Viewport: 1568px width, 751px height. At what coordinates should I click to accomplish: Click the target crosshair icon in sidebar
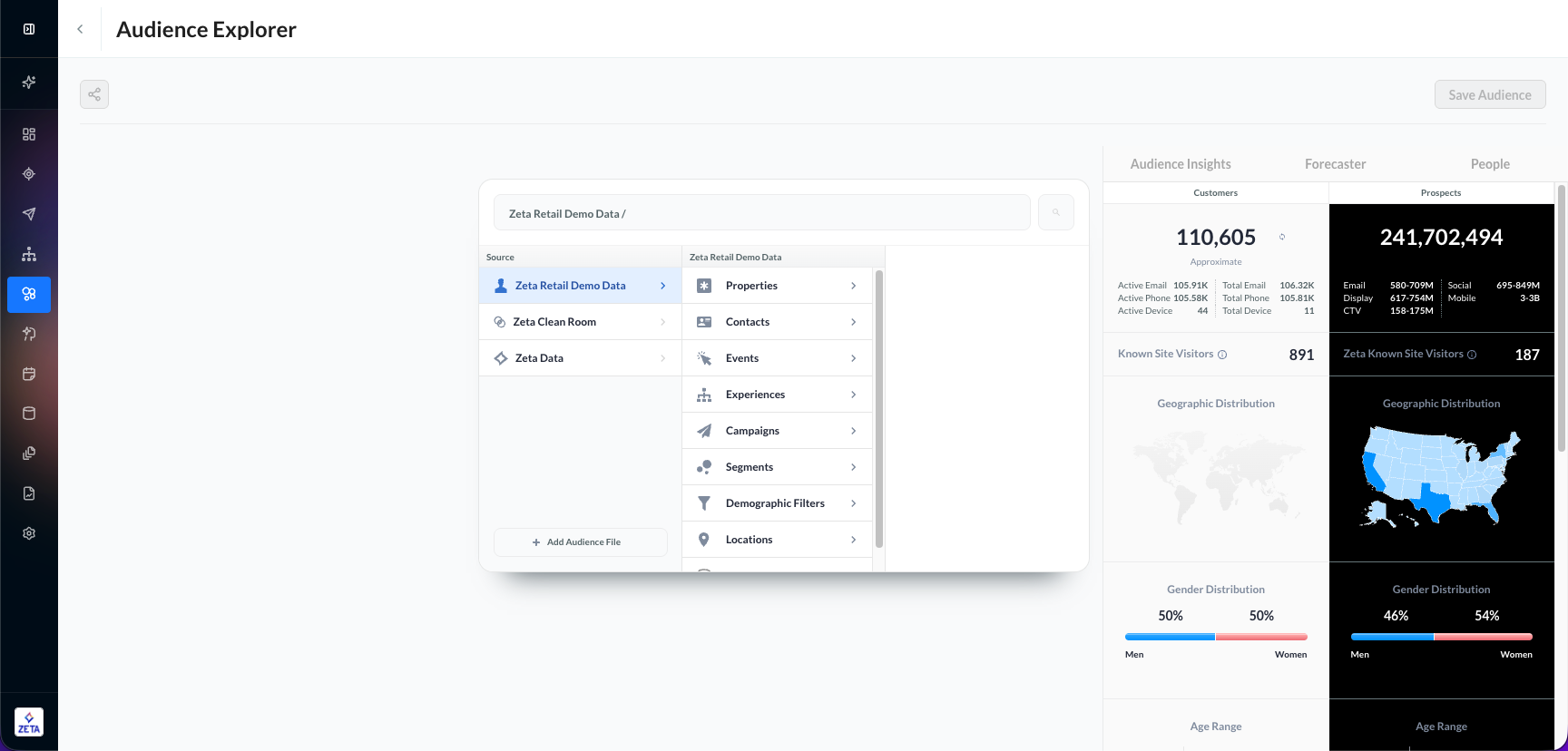coord(29,174)
